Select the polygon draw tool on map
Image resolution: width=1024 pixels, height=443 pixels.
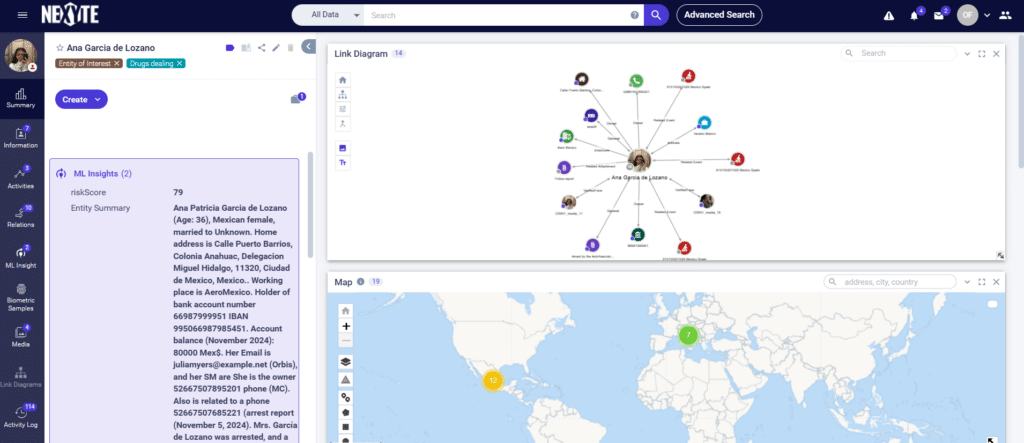click(x=346, y=412)
